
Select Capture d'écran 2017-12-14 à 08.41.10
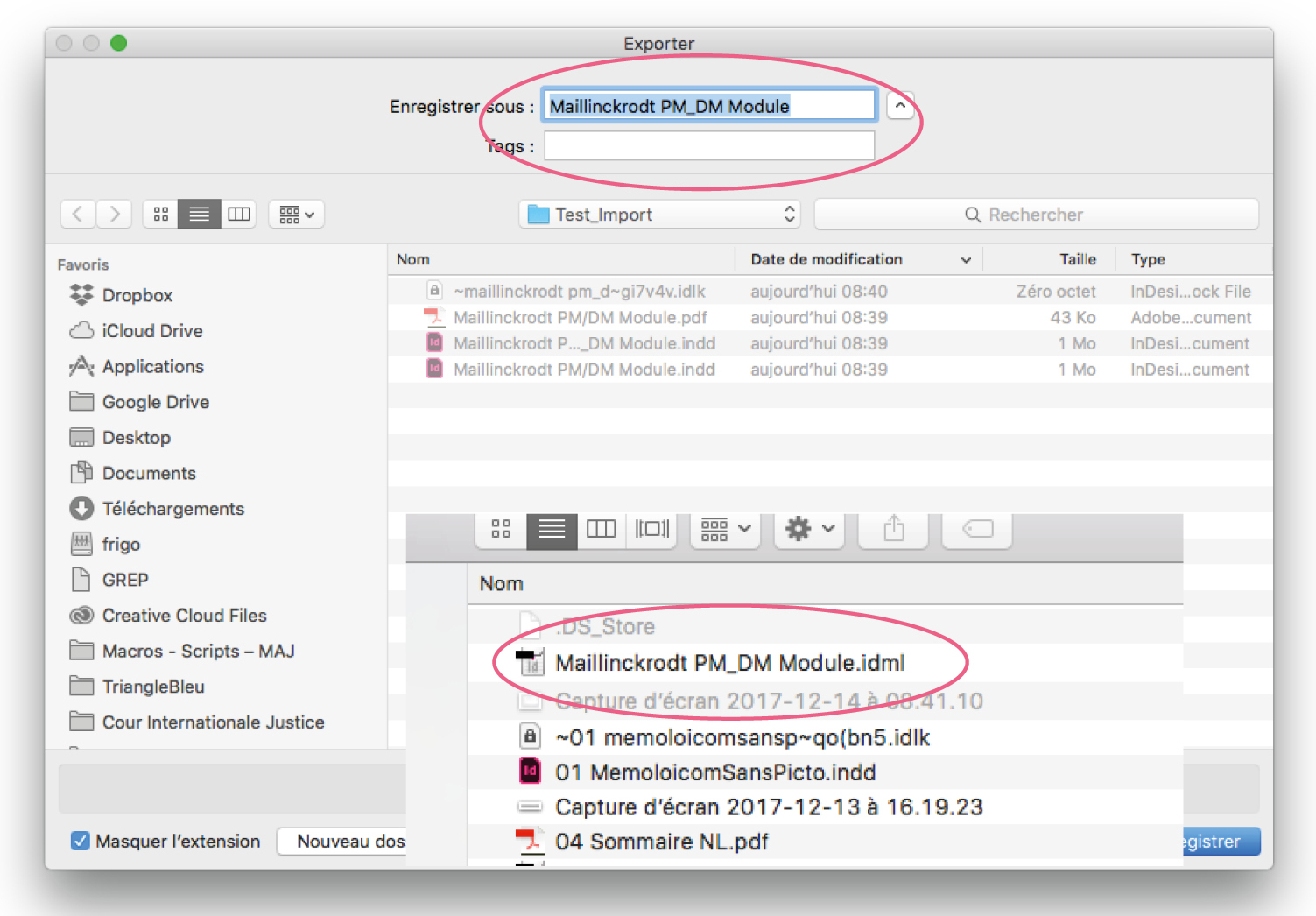click(825, 701)
